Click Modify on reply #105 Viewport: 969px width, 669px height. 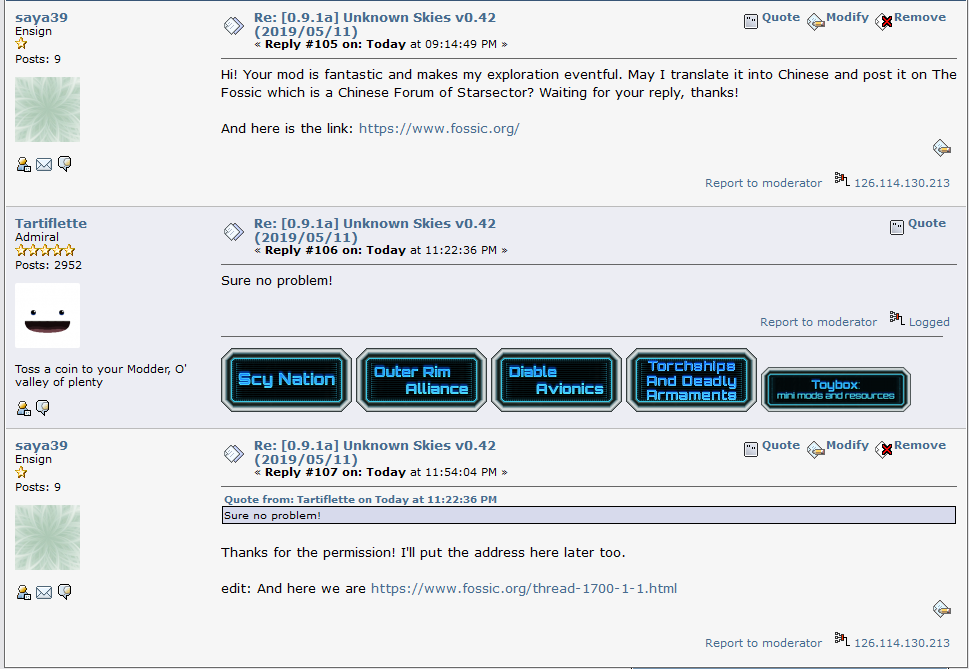tap(846, 18)
